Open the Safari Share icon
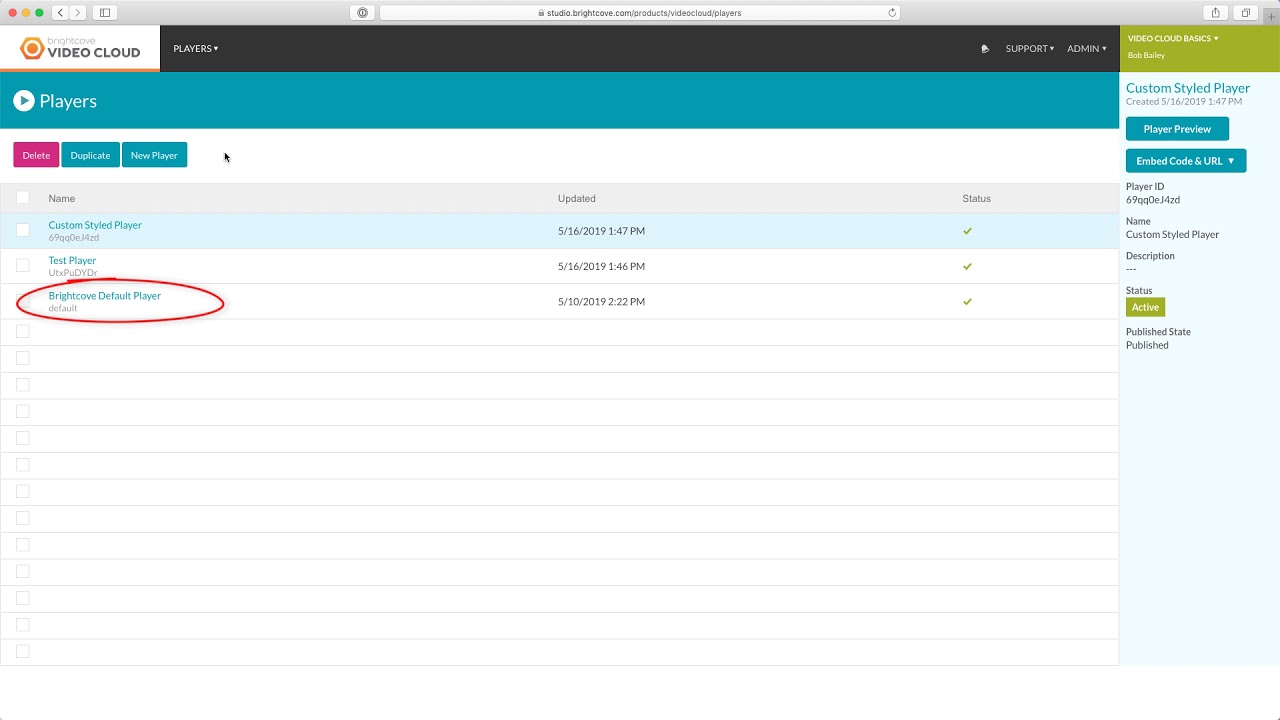This screenshot has height=720, width=1280. [1215, 13]
